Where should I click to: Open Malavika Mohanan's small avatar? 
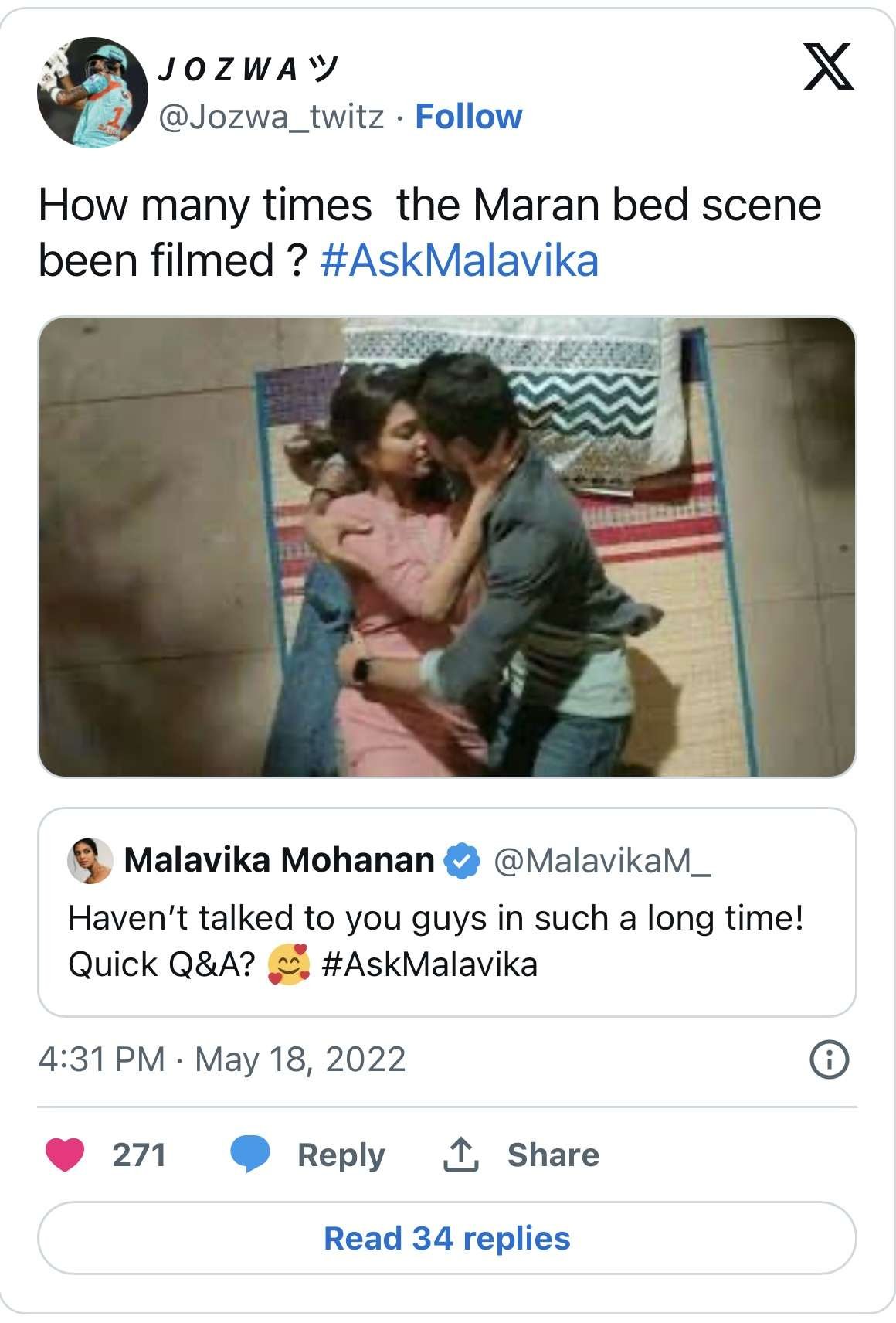coord(90,861)
